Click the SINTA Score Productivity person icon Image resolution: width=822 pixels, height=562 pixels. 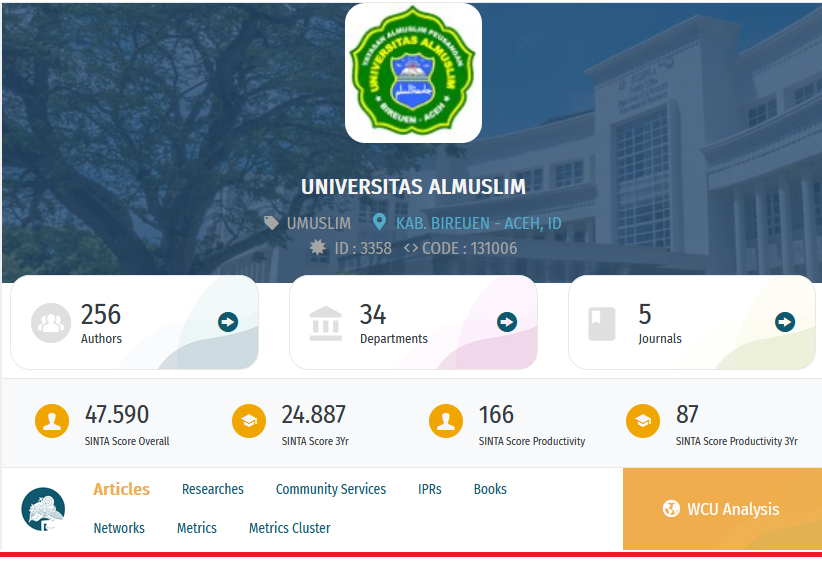pyautogui.click(x=446, y=421)
